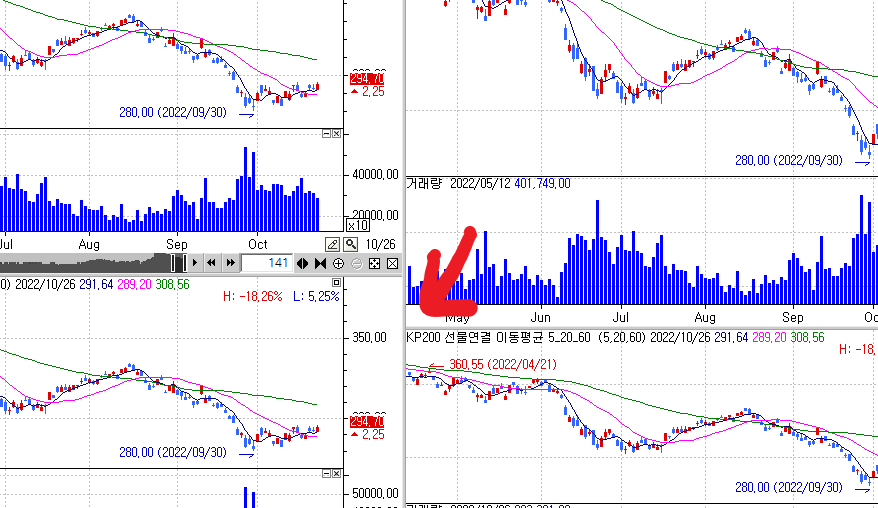Click the four-arrow fit chart icon
The width and height of the screenshot is (878, 508).
[x=374, y=263]
